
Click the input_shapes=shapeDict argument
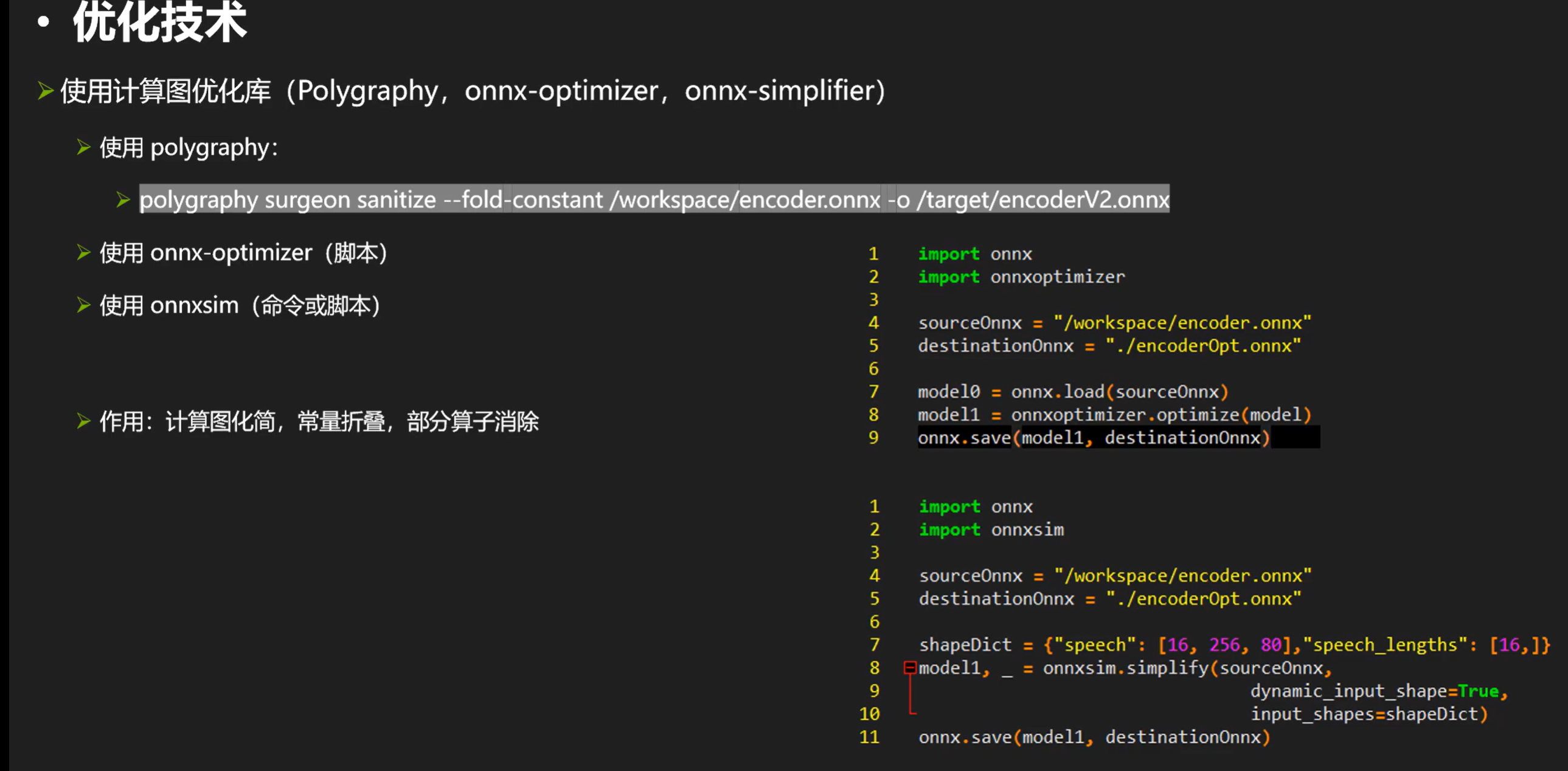tap(1369, 714)
